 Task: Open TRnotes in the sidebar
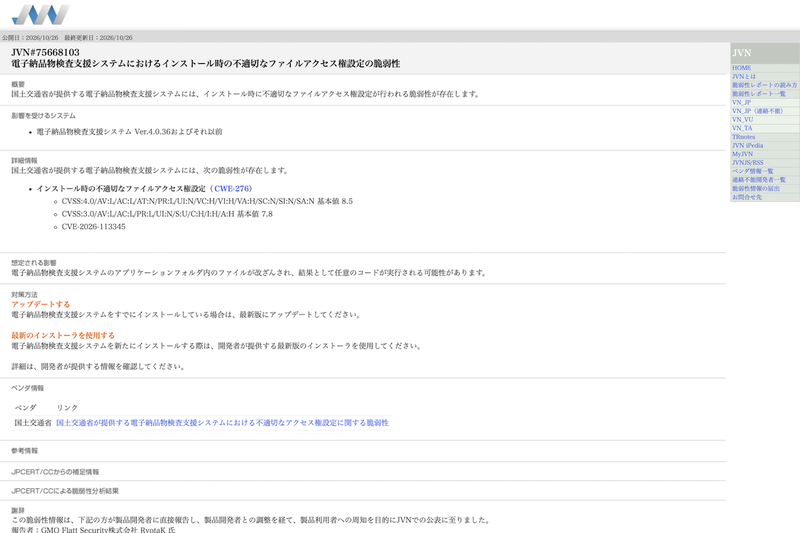tap(743, 137)
